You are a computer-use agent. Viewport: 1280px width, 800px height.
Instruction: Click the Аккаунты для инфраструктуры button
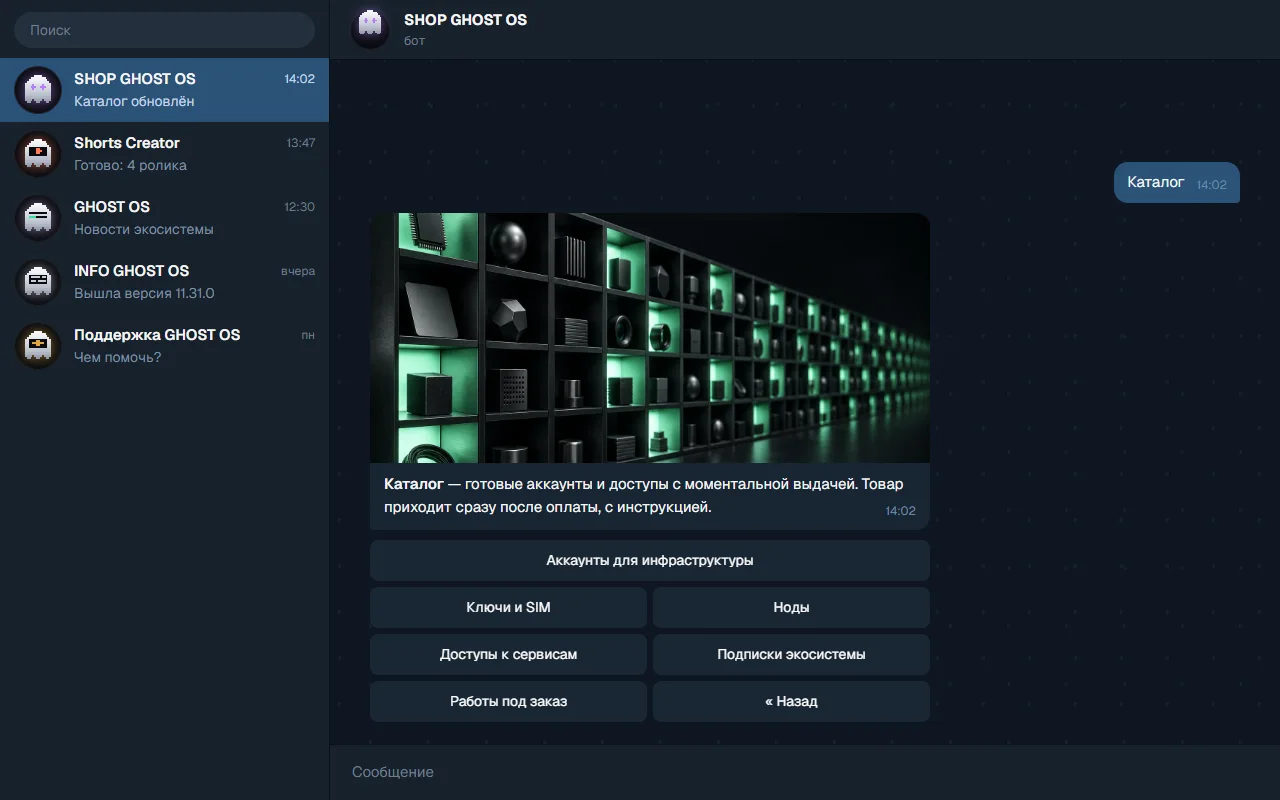pyautogui.click(x=650, y=561)
